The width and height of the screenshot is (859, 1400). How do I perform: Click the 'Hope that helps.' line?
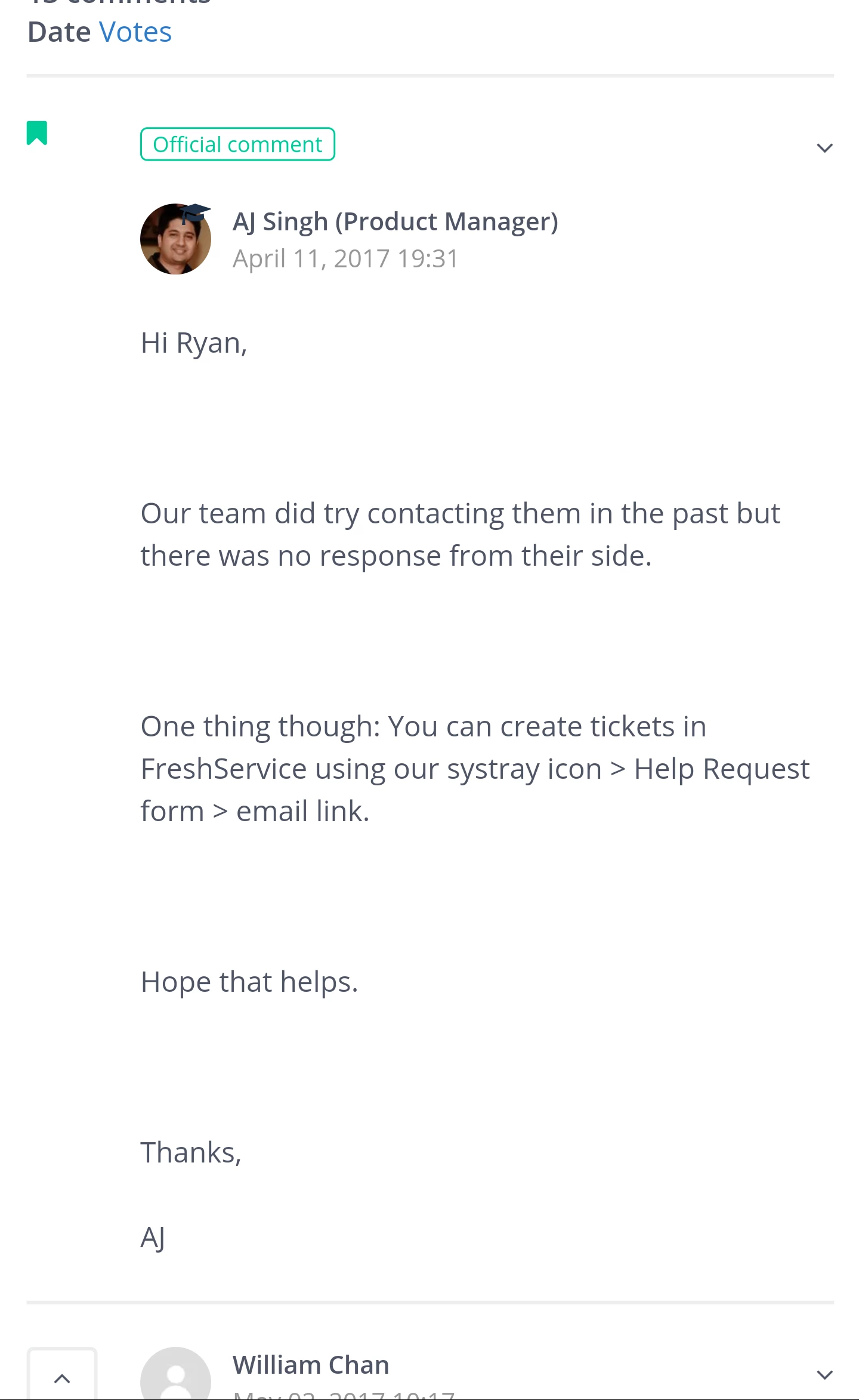[x=249, y=982]
